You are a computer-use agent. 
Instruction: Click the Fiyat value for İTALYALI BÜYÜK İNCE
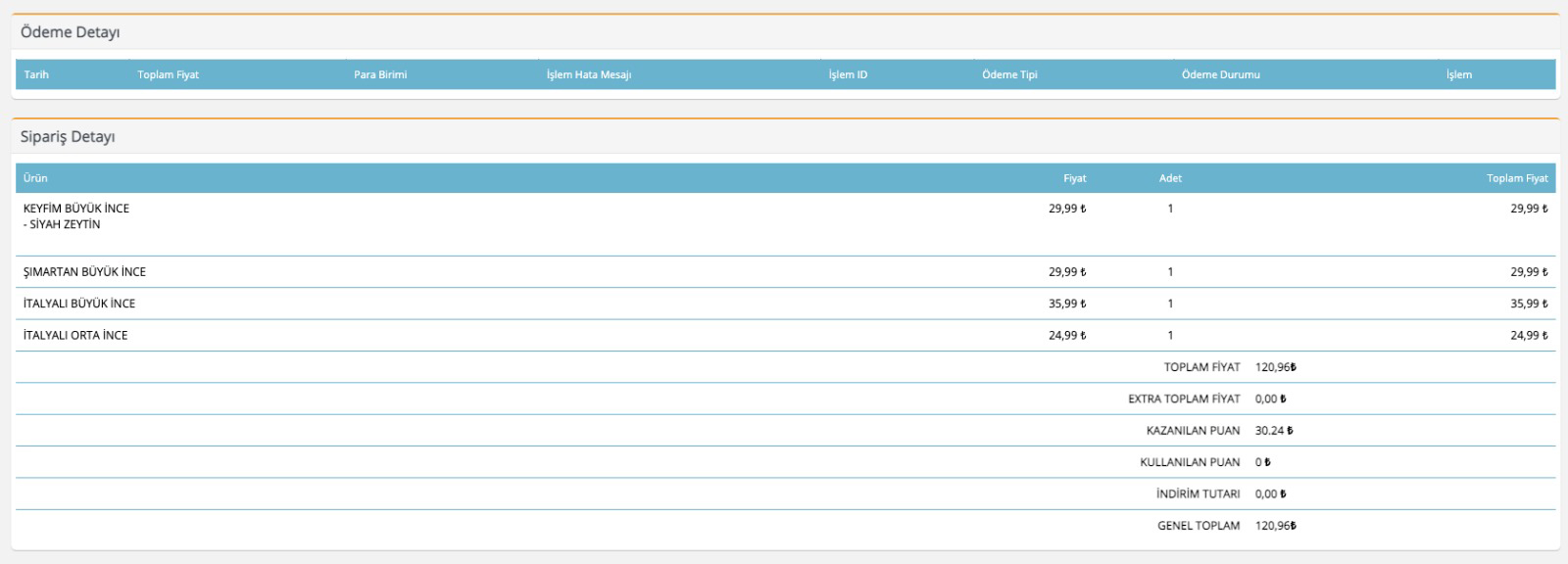click(1067, 304)
